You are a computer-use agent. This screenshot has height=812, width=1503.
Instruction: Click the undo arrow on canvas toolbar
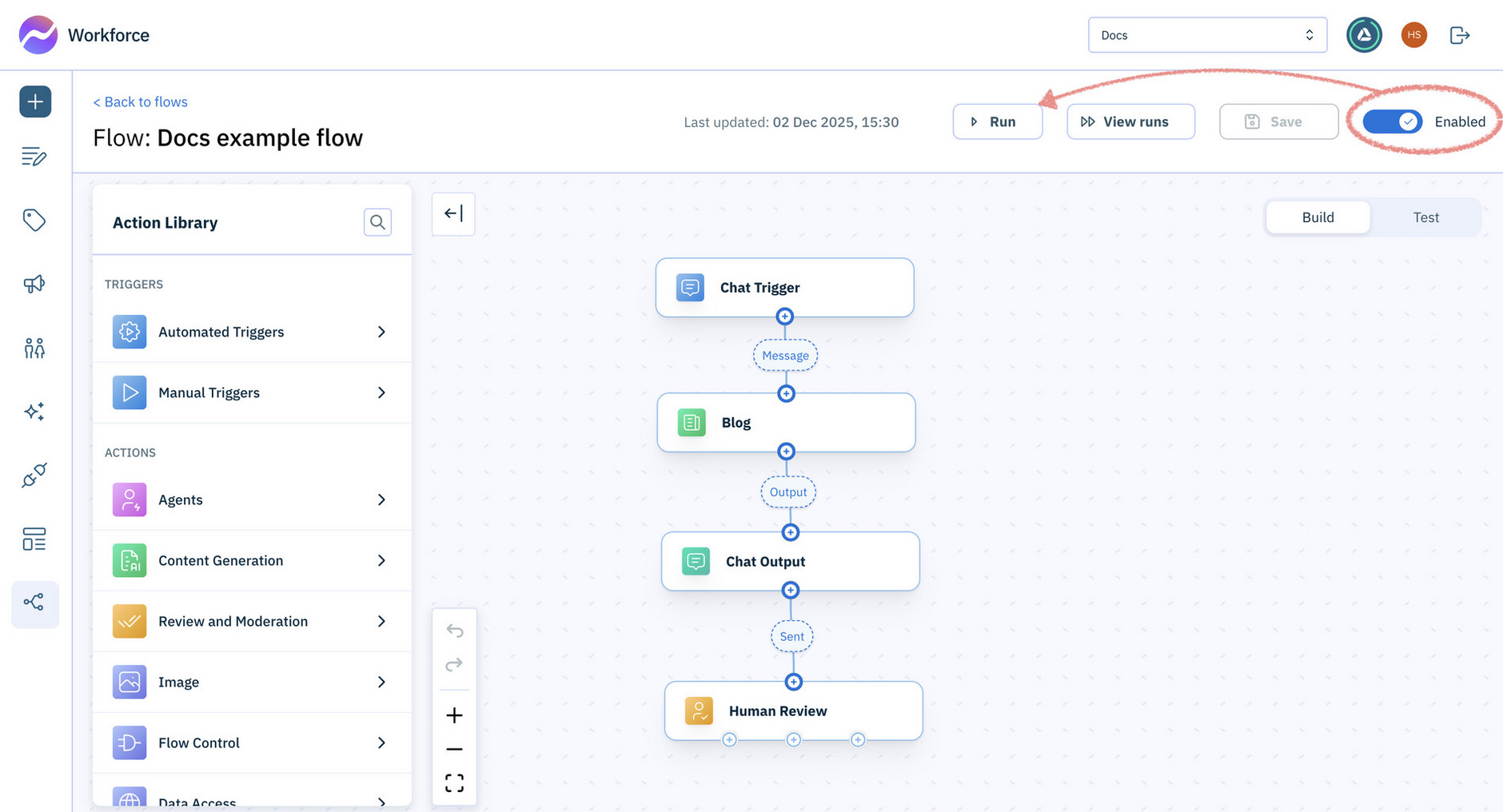pyautogui.click(x=454, y=631)
